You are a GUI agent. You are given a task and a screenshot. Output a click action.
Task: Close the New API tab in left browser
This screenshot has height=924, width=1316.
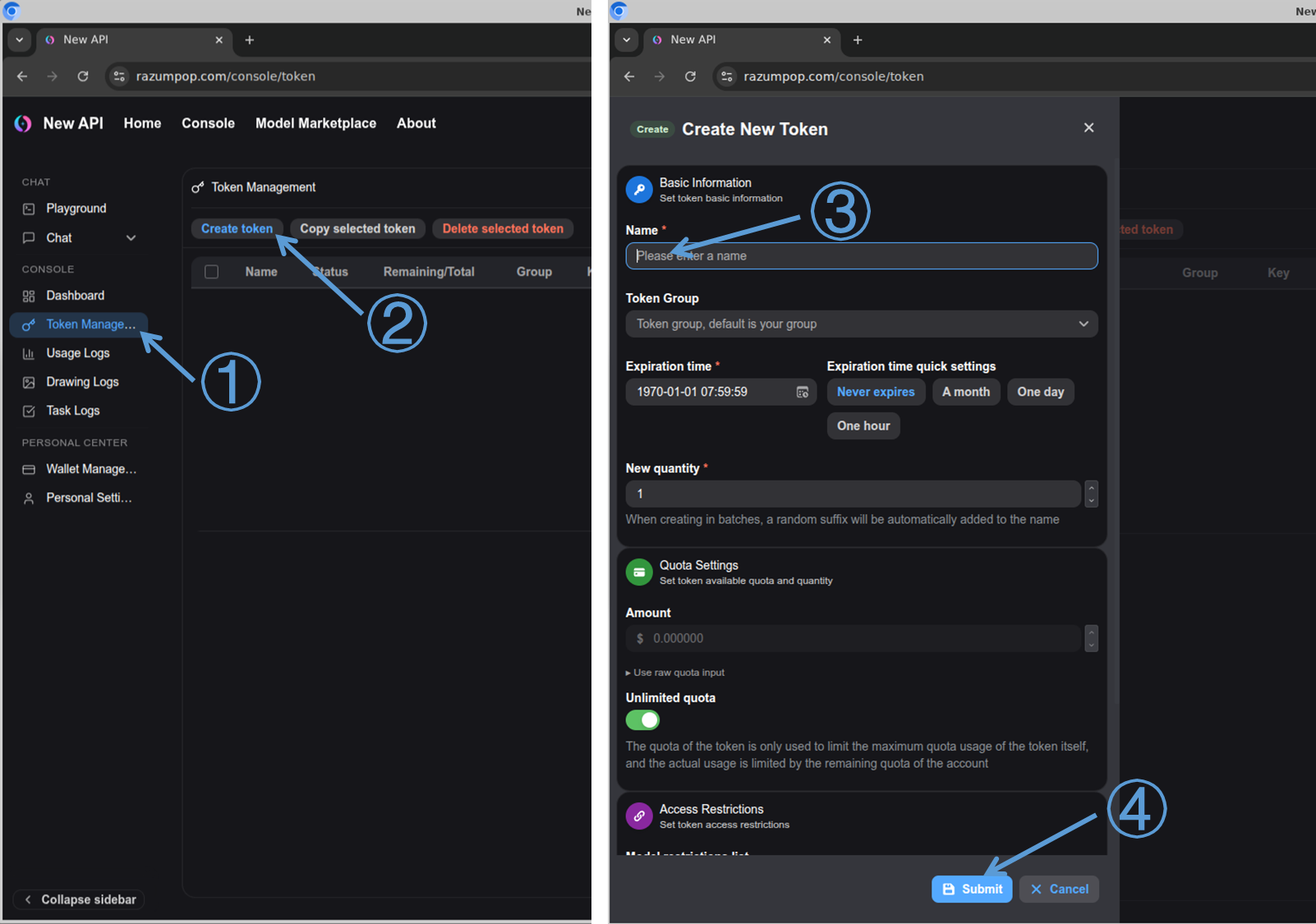(x=219, y=39)
